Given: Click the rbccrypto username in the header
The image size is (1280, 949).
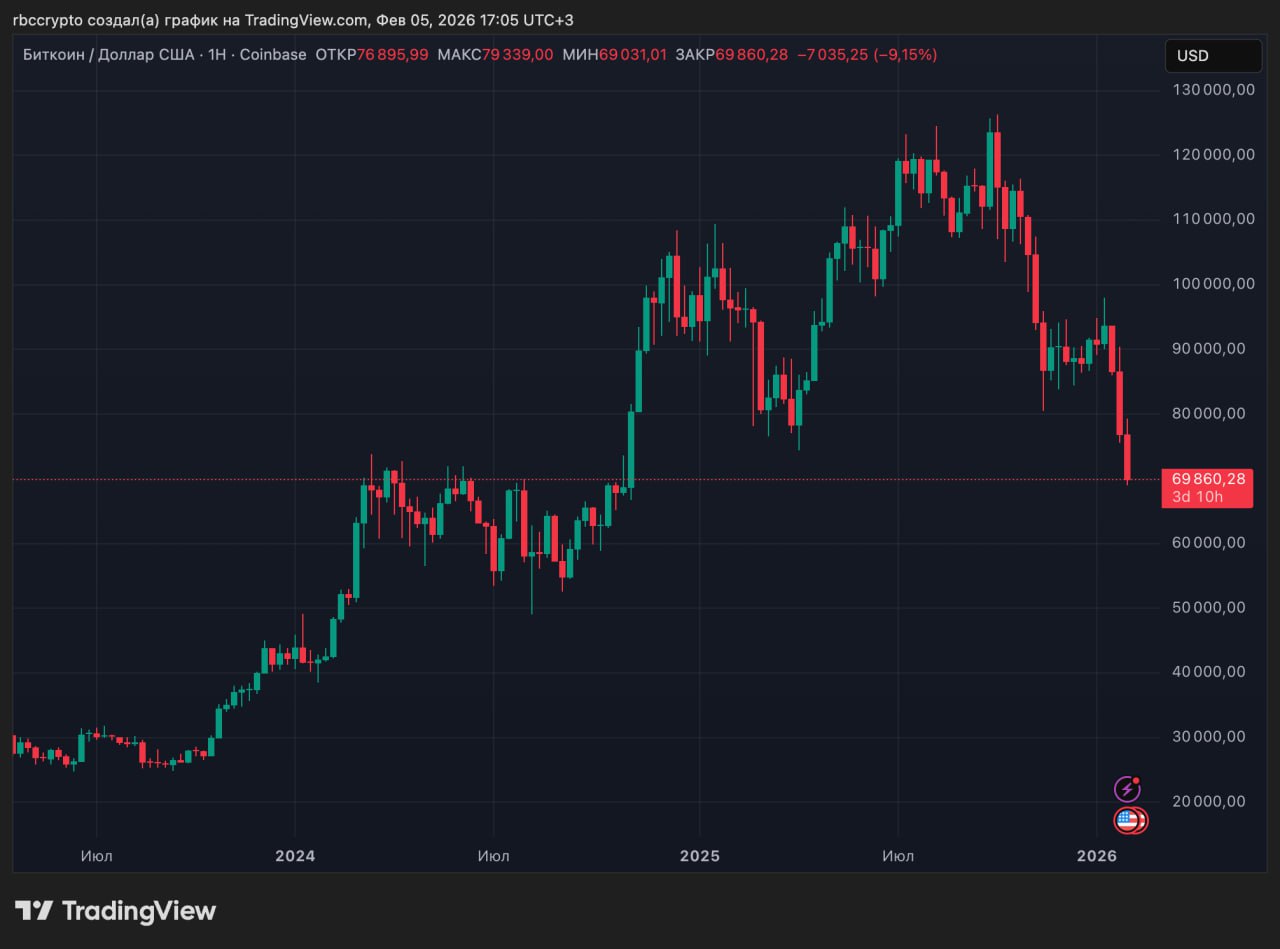Looking at the screenshot, I should coord(48,20).
